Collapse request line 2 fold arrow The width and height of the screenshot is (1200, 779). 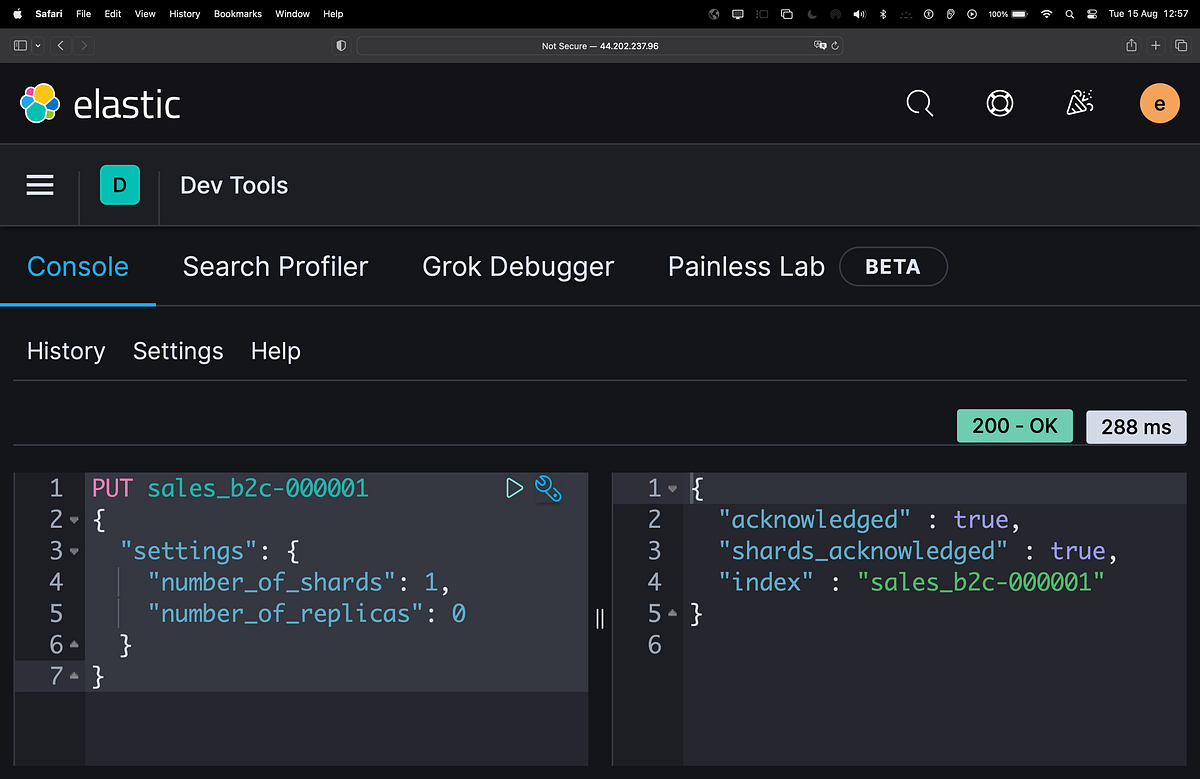(73, 520)
